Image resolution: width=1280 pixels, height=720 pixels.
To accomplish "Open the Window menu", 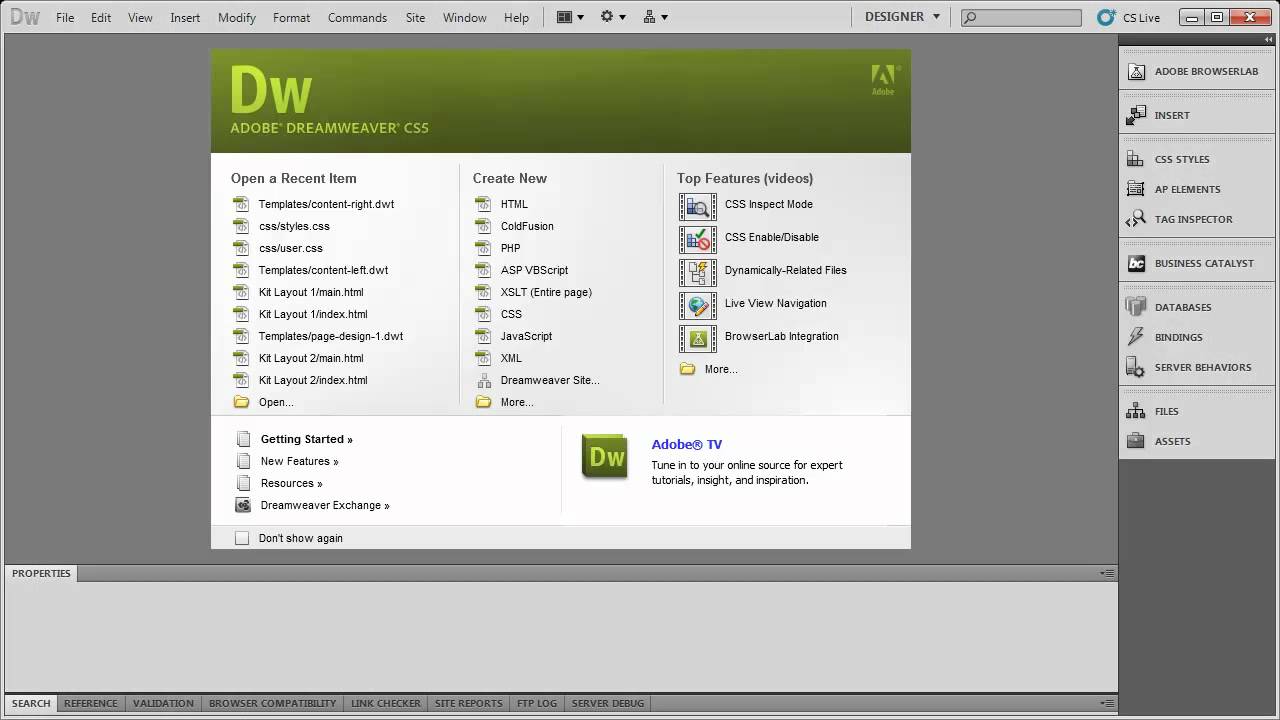I will click(x=464, y=17).
